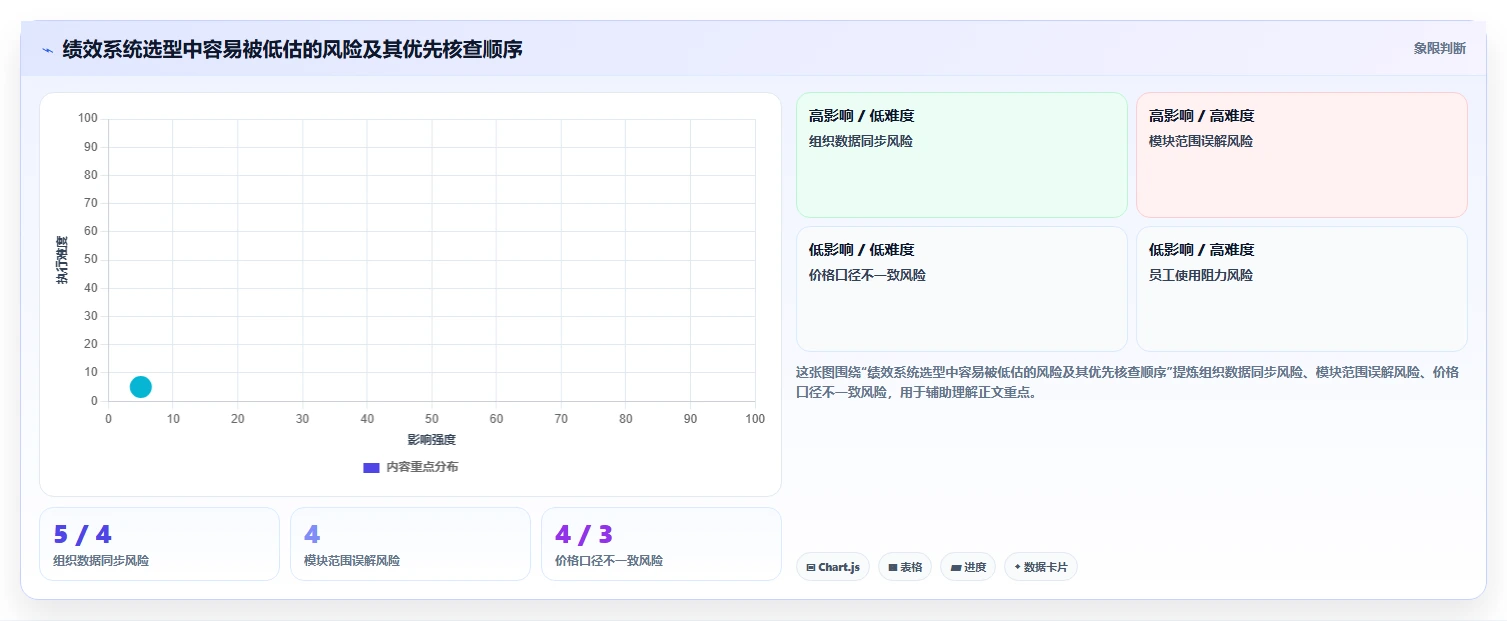1507x621 pixels.
Task: Click 价格口径不一致风险 text in quadrant card
Action: 867,275
